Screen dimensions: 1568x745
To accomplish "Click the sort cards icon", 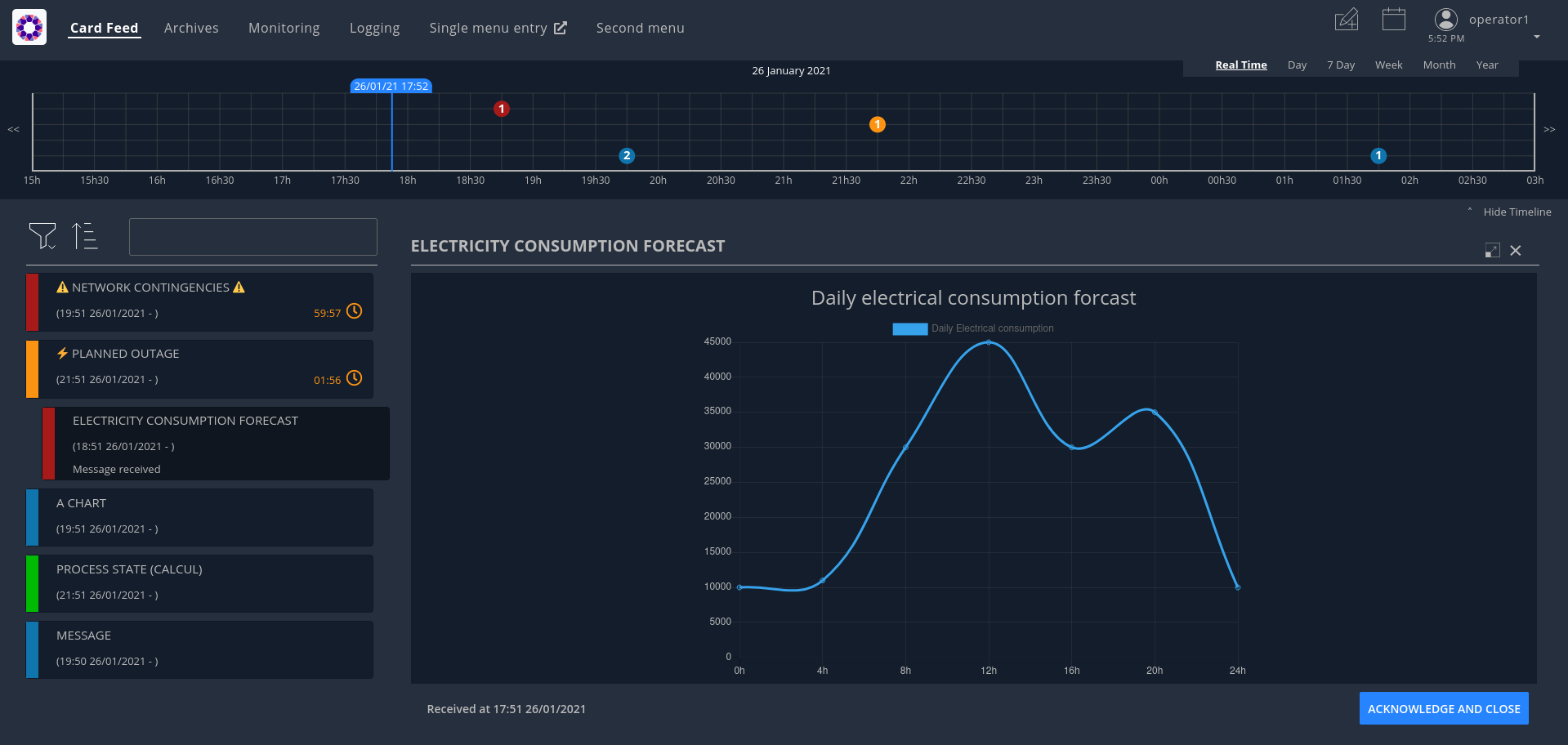I will [x=85, y=236].
